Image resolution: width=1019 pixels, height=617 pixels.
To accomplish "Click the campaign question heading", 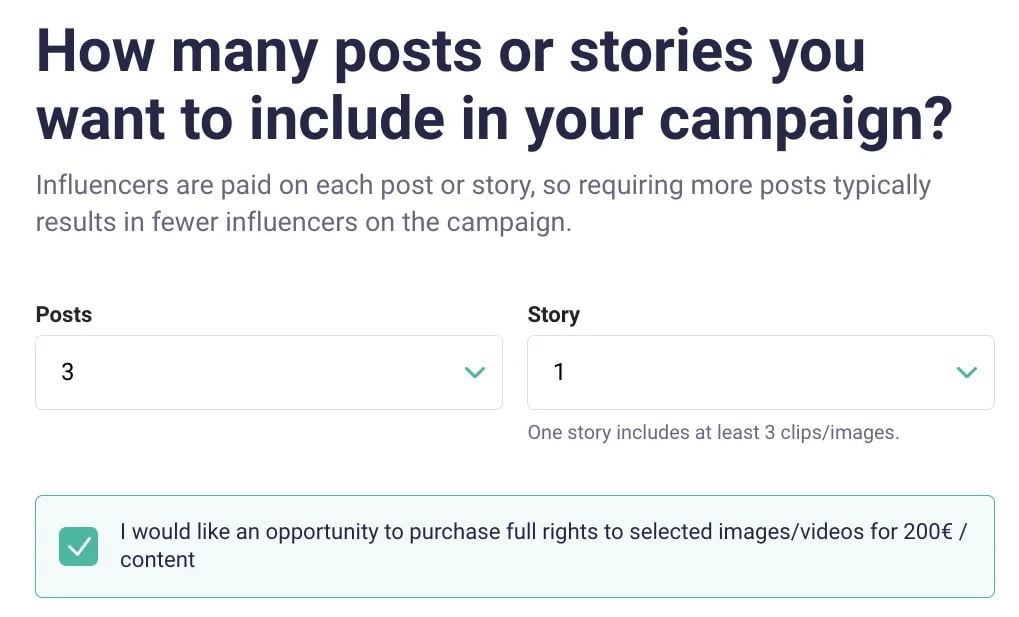I will click(x=450, y=85).
